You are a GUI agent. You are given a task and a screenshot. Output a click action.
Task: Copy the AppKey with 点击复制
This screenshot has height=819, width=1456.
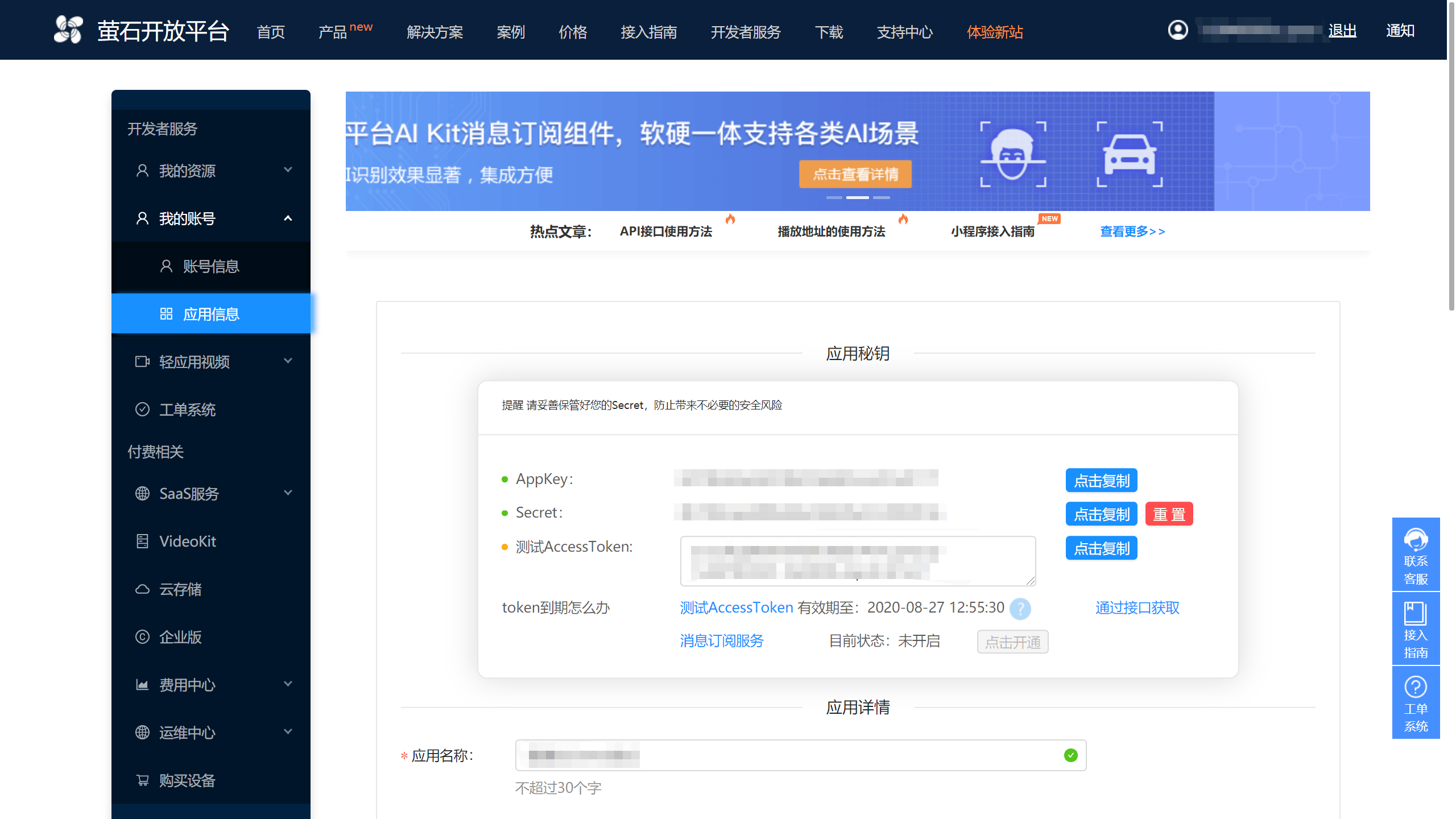coord(1101,480)
